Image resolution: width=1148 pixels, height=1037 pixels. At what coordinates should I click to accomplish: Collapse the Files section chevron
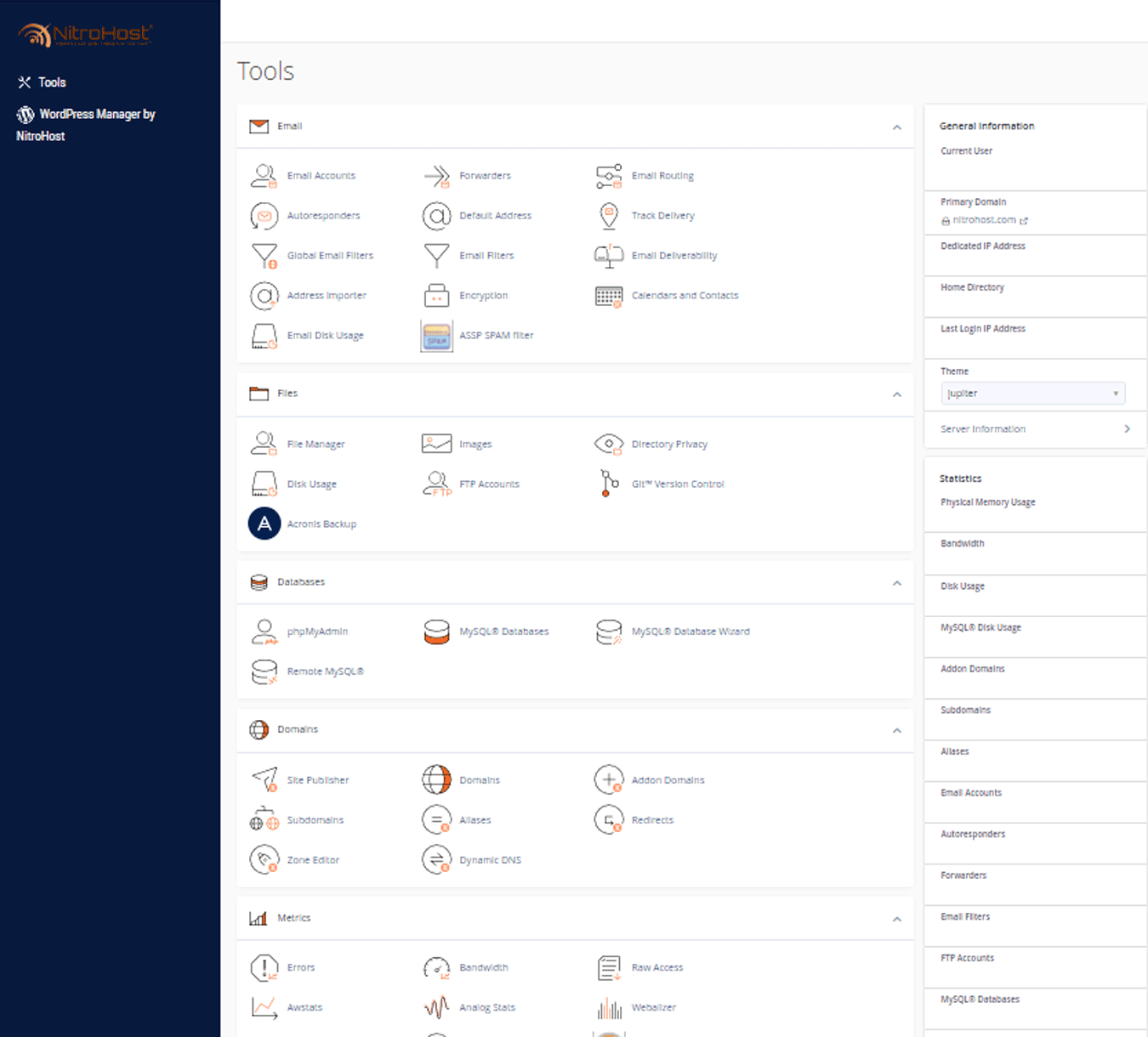coord(896,394)
